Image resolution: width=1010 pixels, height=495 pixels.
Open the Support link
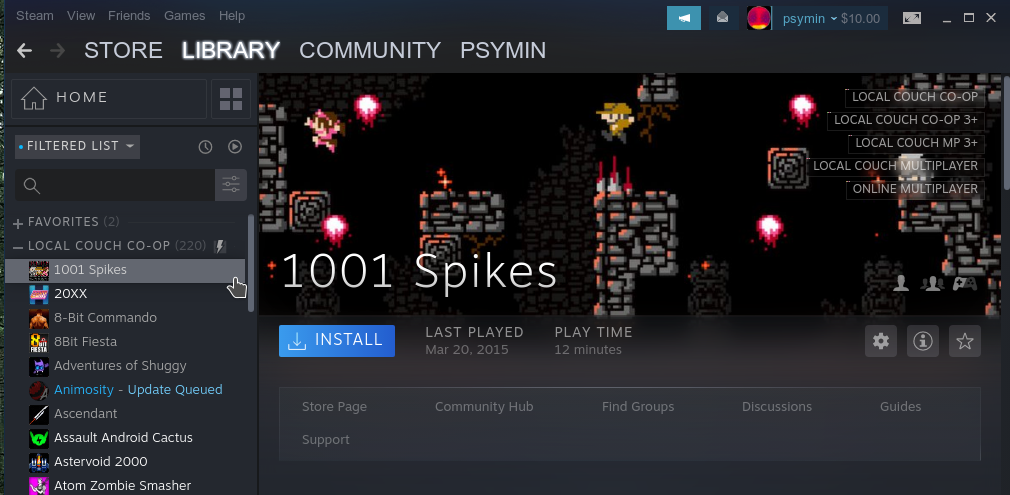[x=326, y=440]
